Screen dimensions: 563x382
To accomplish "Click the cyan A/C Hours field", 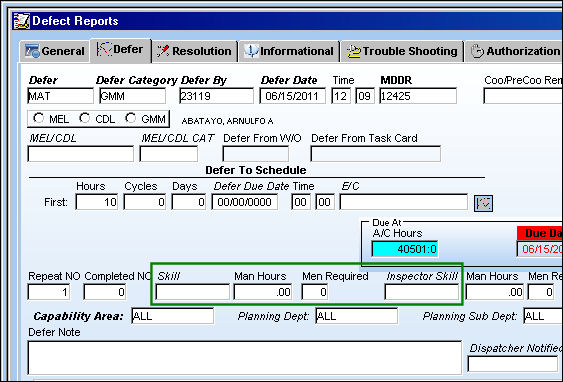I will (405, 249).
